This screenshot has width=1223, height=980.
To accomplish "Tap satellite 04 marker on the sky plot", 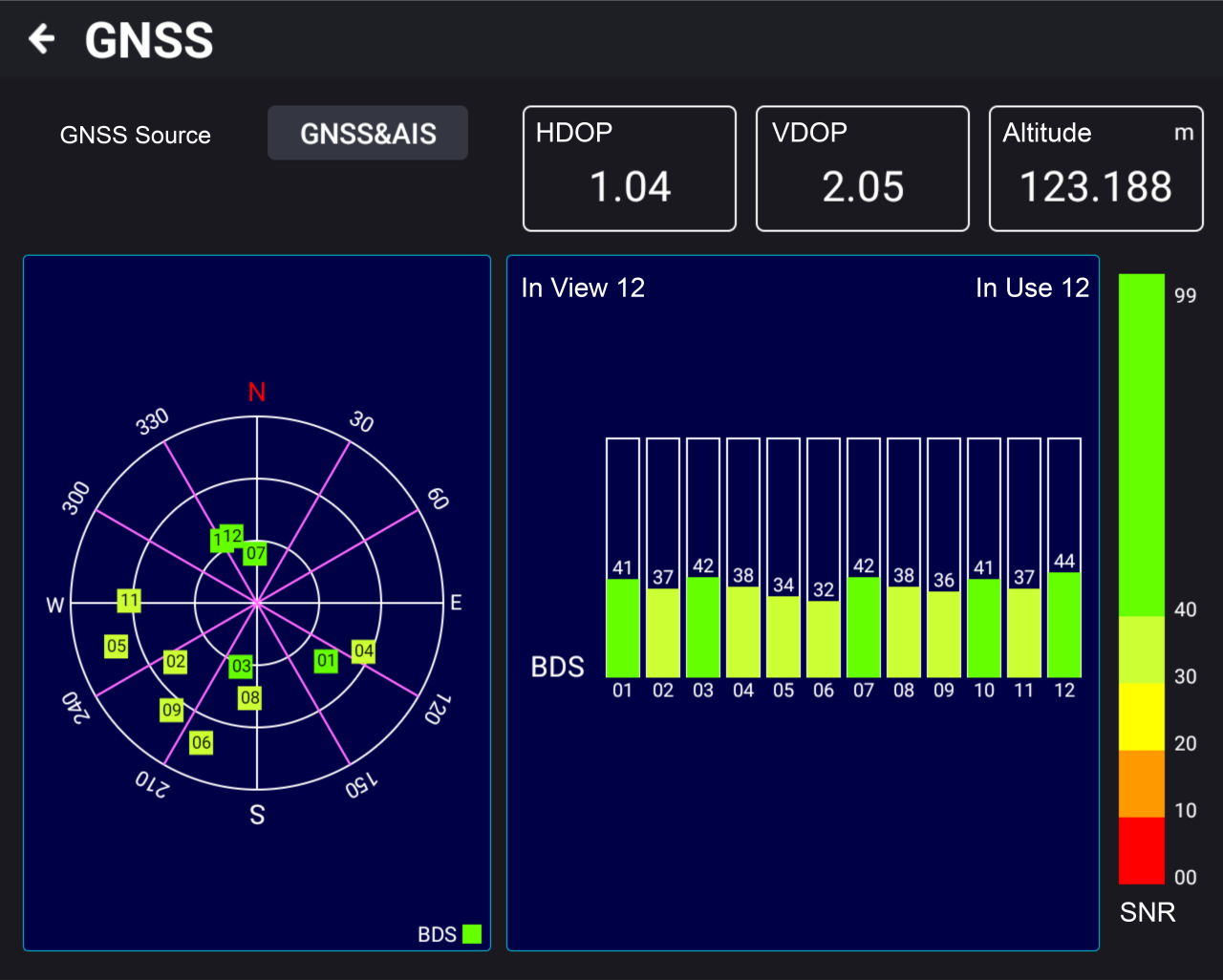I will click(364, 651).
